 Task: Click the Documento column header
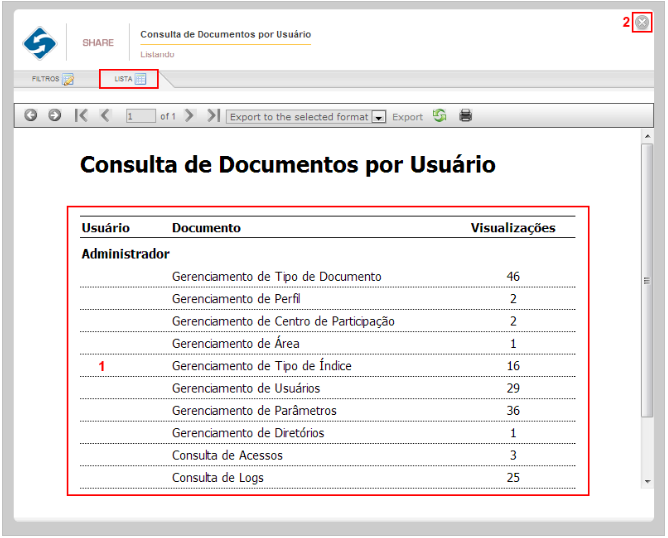click(x=206, y=228)
